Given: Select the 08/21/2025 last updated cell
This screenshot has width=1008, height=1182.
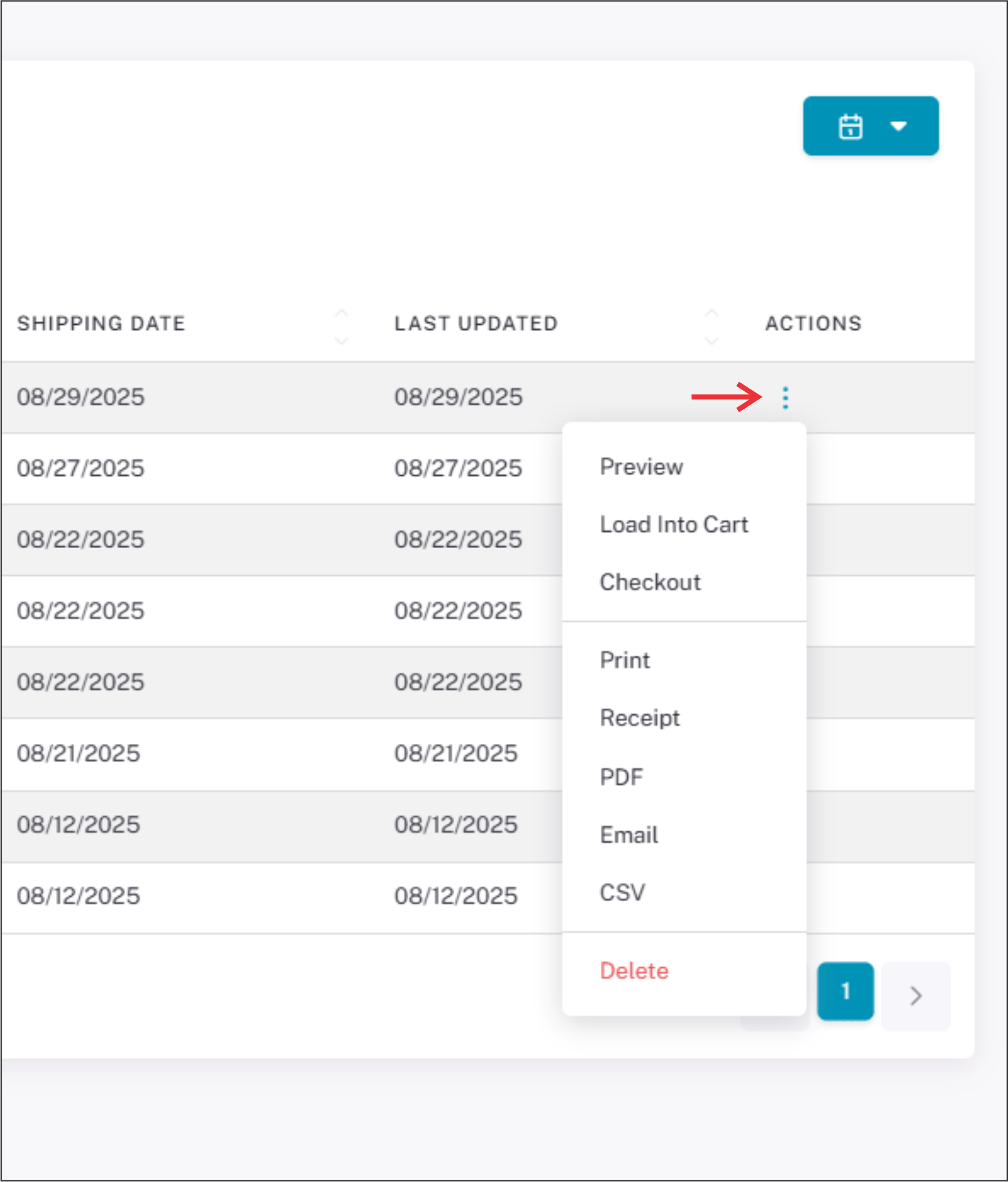Looking at the screenshot, I should tap(456, 754).
